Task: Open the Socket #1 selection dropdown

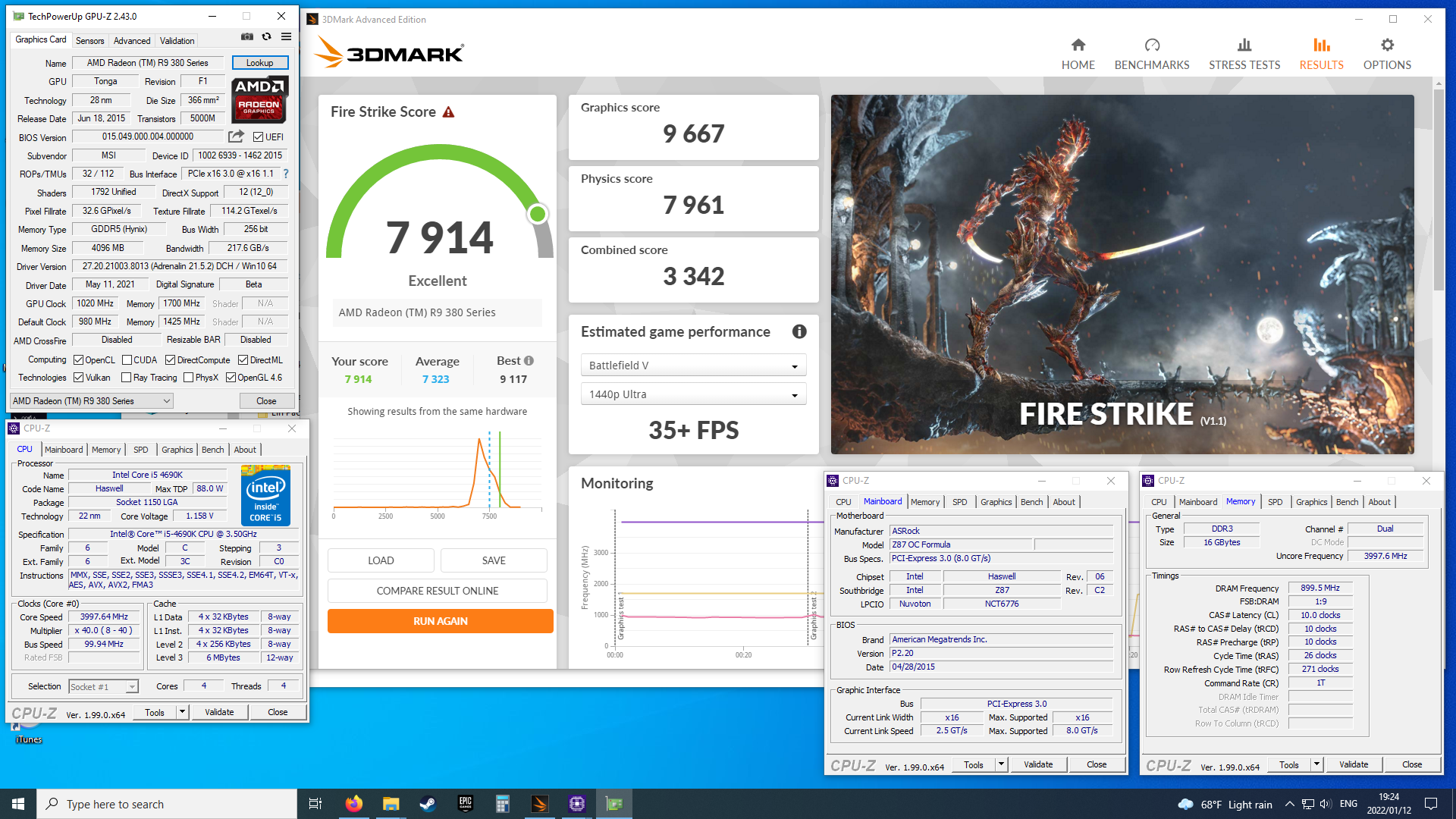Action: (103, 687)
